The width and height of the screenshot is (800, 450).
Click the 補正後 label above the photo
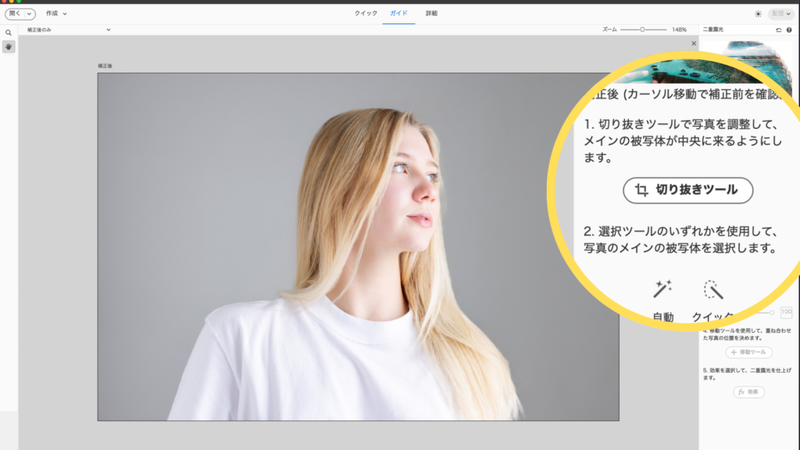point(105,66)
